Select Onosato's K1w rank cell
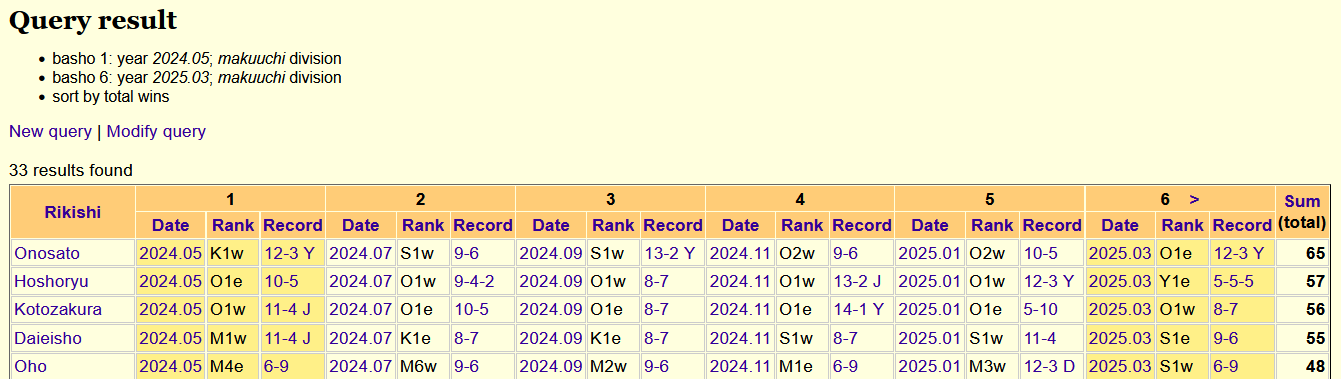Image resolution: width=1341 pixels, height=379 pixels. 233,254
